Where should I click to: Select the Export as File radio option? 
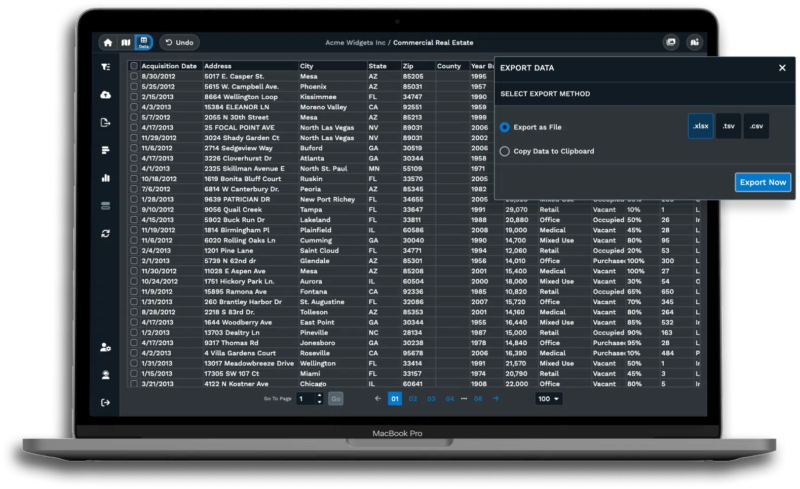tap(505, 127)
